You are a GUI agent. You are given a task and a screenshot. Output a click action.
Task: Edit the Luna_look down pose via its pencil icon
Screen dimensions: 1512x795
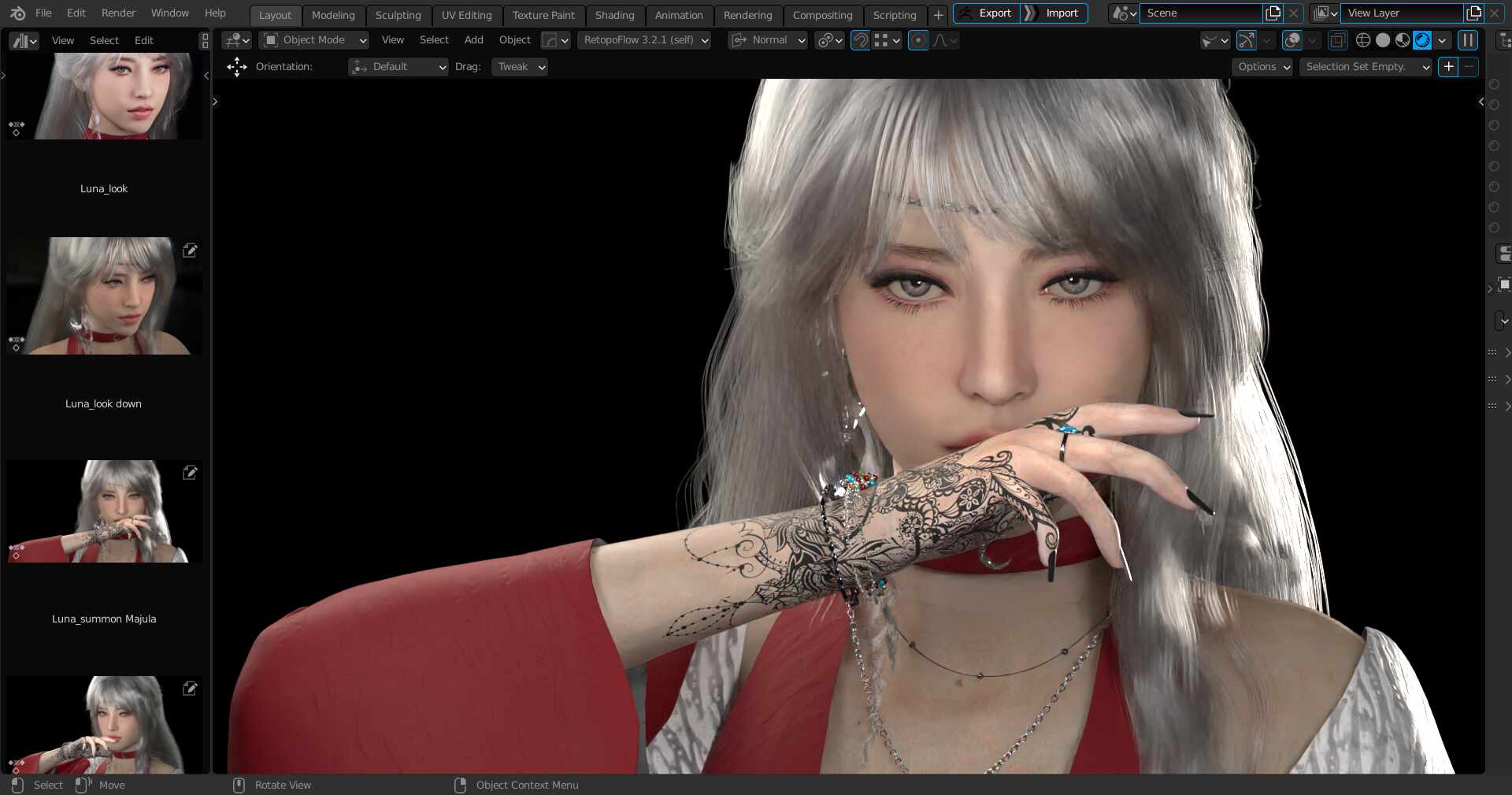pos(190,251)
